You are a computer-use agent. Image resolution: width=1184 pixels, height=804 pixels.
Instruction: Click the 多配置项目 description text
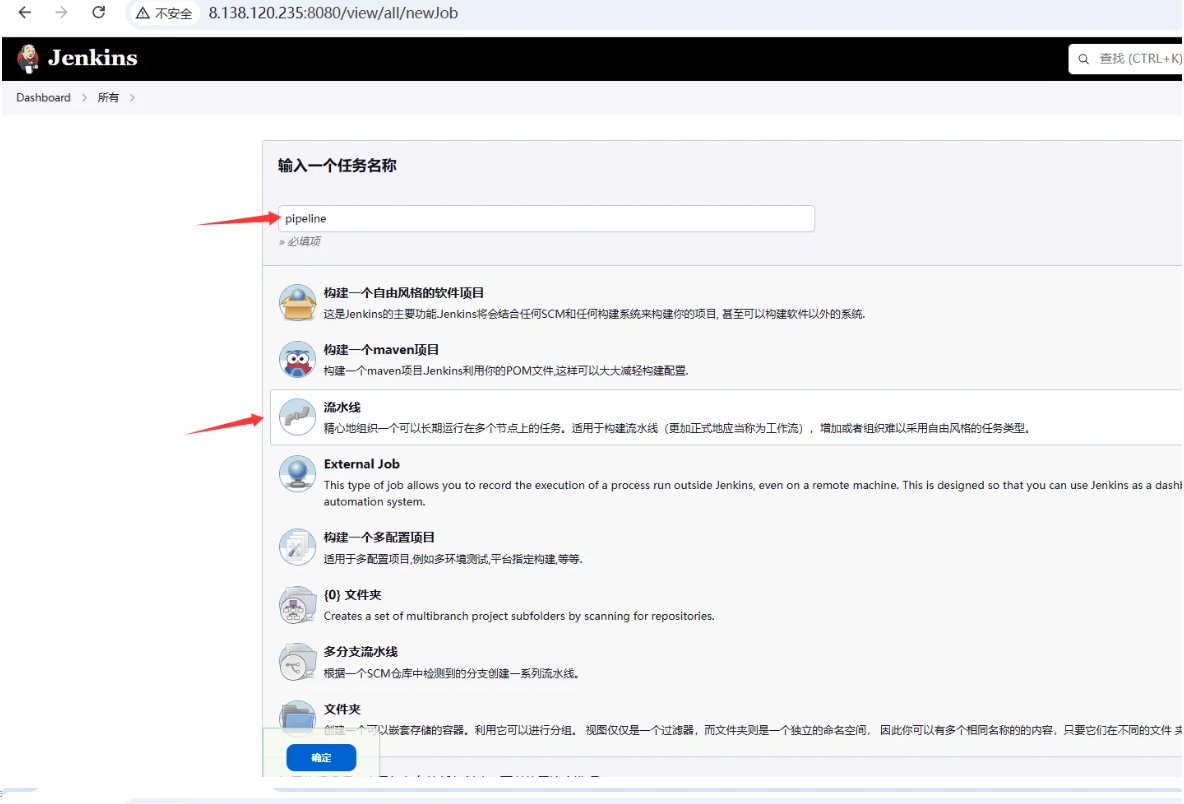click(453, 559)
